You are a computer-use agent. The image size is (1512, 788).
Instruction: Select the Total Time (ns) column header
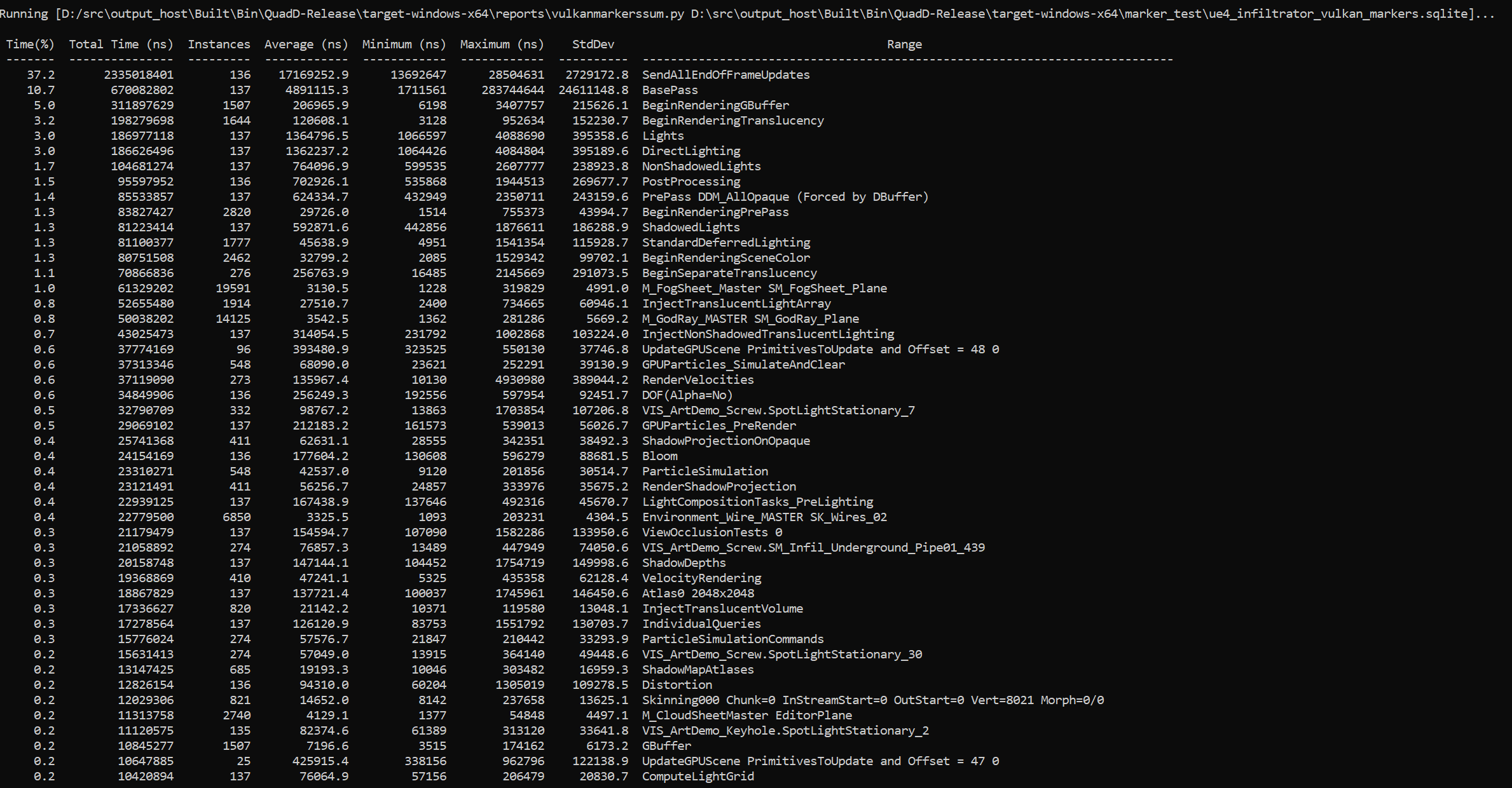pyautogui.click(x=121, y=44)
